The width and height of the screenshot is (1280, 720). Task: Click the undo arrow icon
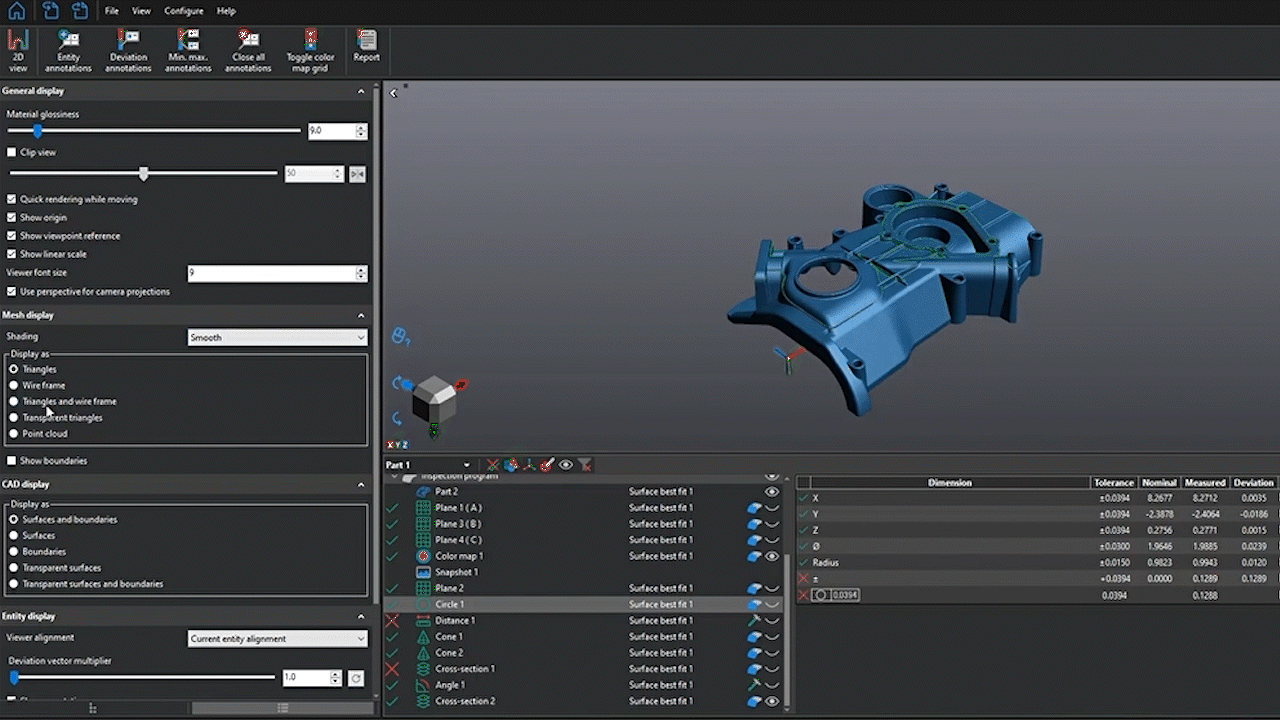[50, 11]
